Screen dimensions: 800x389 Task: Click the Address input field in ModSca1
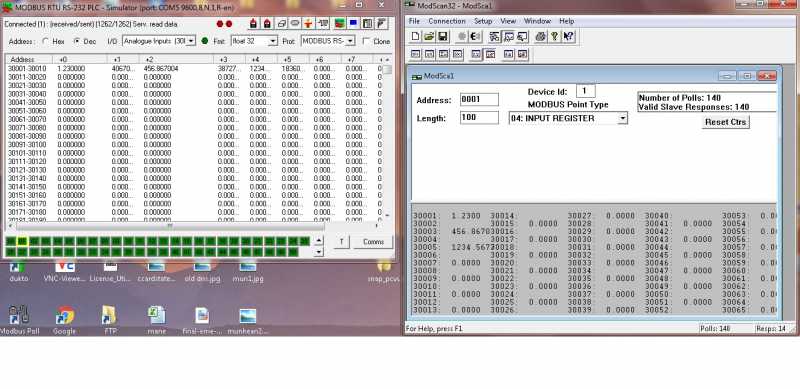(479, 100)
